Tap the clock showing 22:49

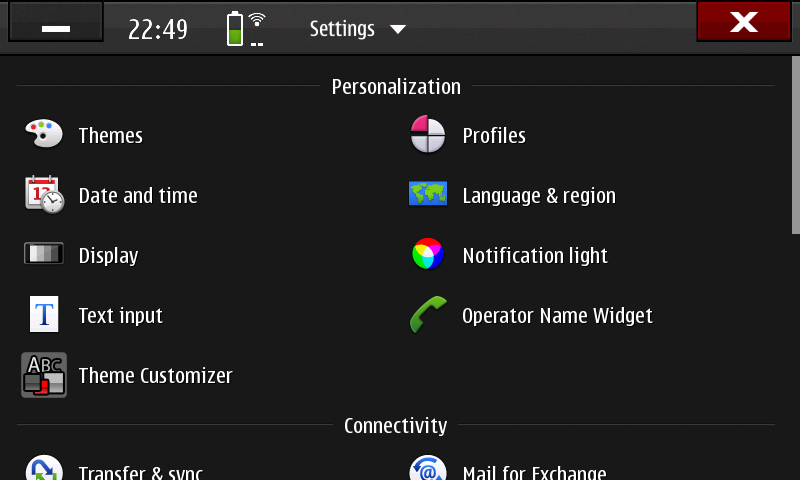tap(158, 29)
